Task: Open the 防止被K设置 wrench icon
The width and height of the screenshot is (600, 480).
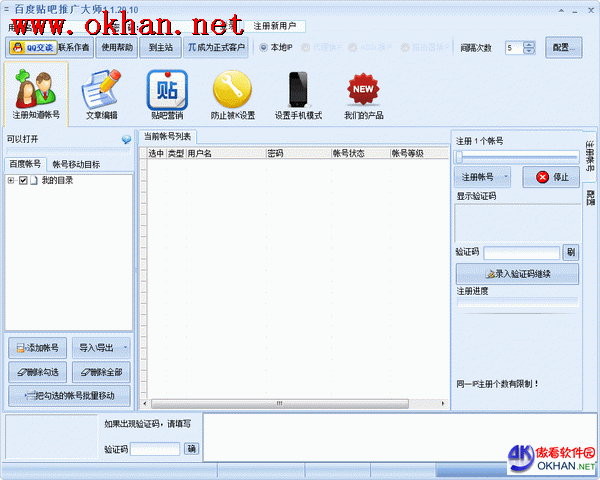Action: coord(233,94)
